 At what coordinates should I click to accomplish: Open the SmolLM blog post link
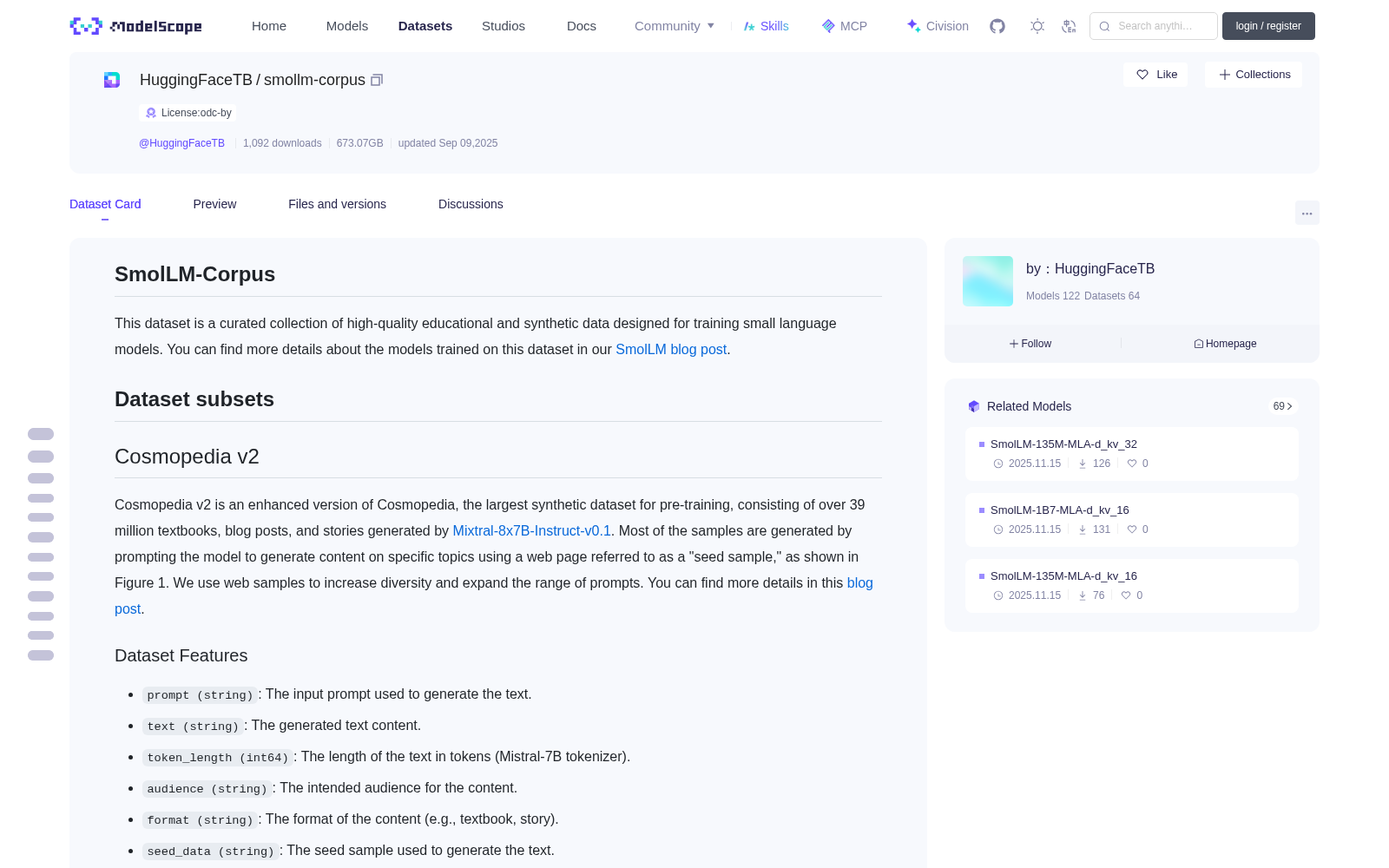coord(671,349)
